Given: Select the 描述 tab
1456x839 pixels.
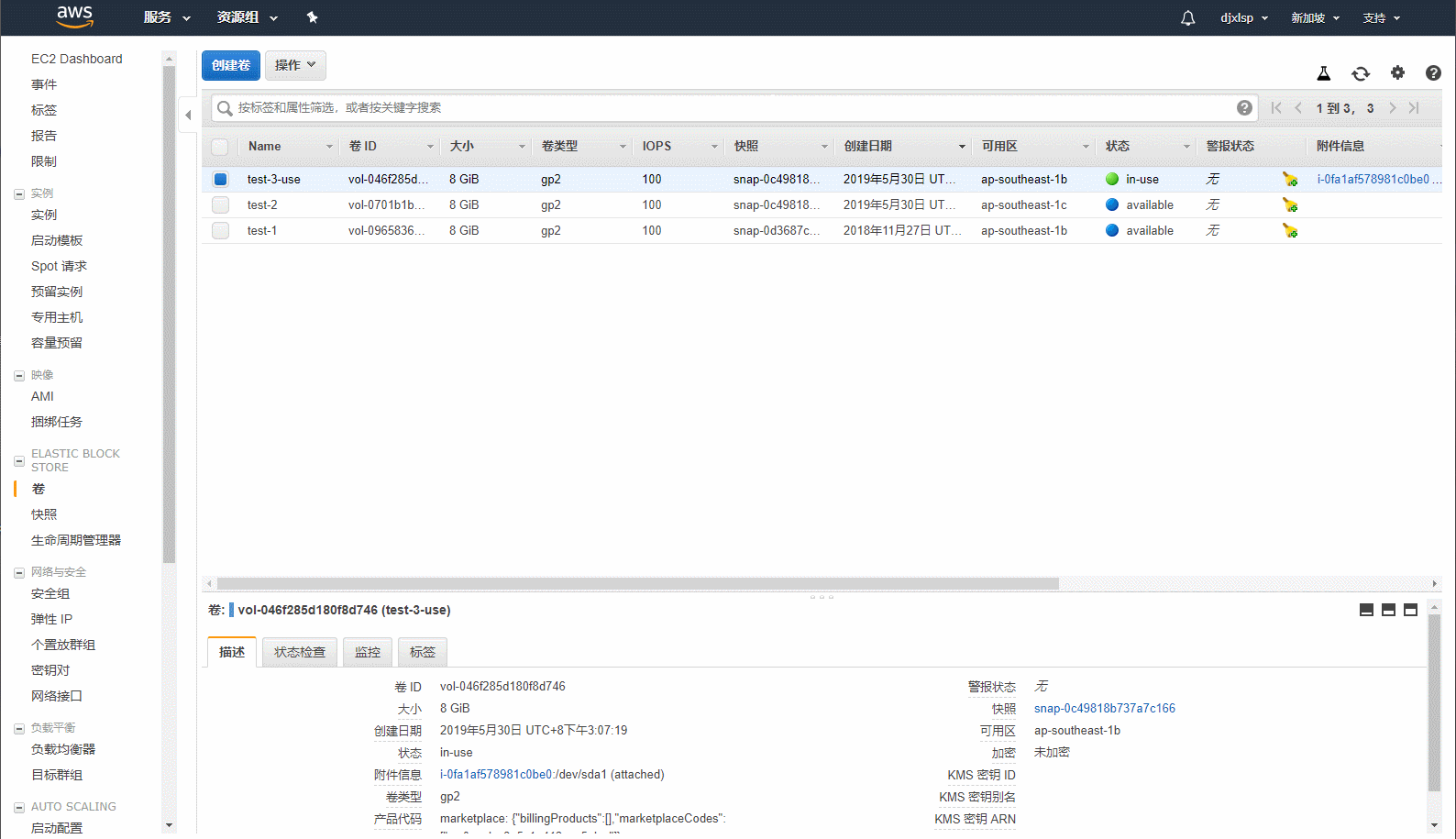Looking at the screenshot, I should point(232,652).
